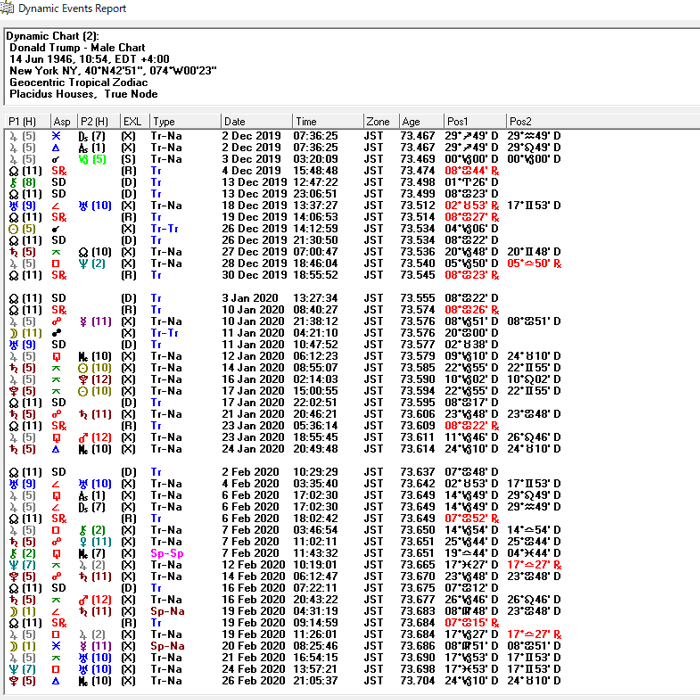Sort events by the Type column header
Viewport: 700px width, 700px height.
[185, 121]
